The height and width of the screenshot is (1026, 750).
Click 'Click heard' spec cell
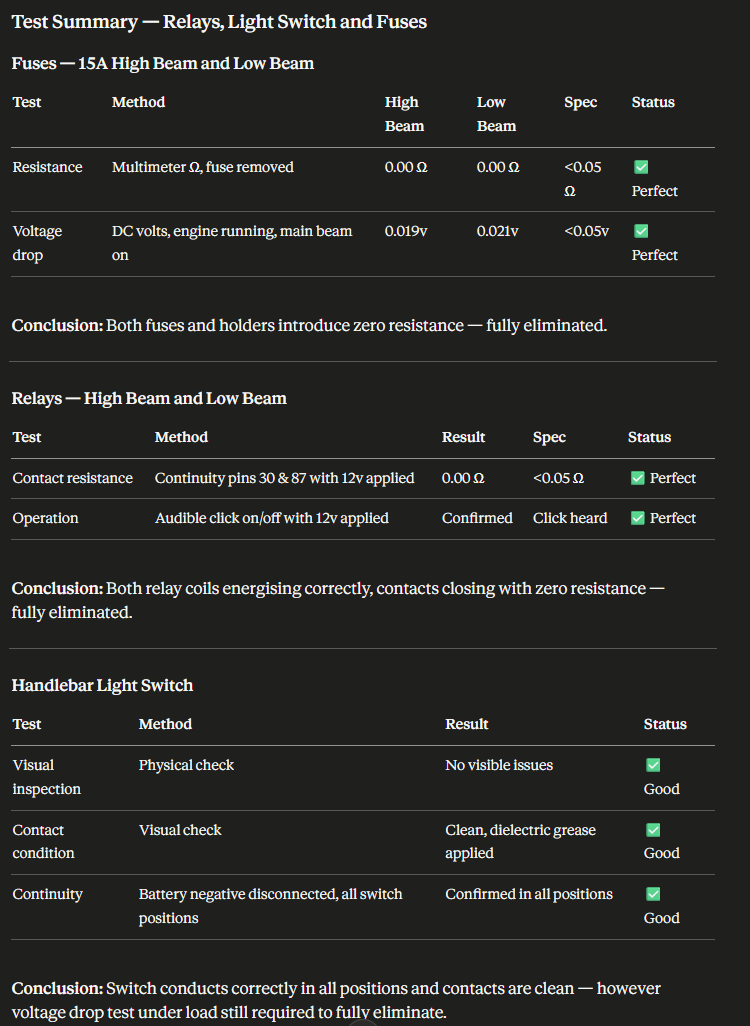(x=570, y=518)
